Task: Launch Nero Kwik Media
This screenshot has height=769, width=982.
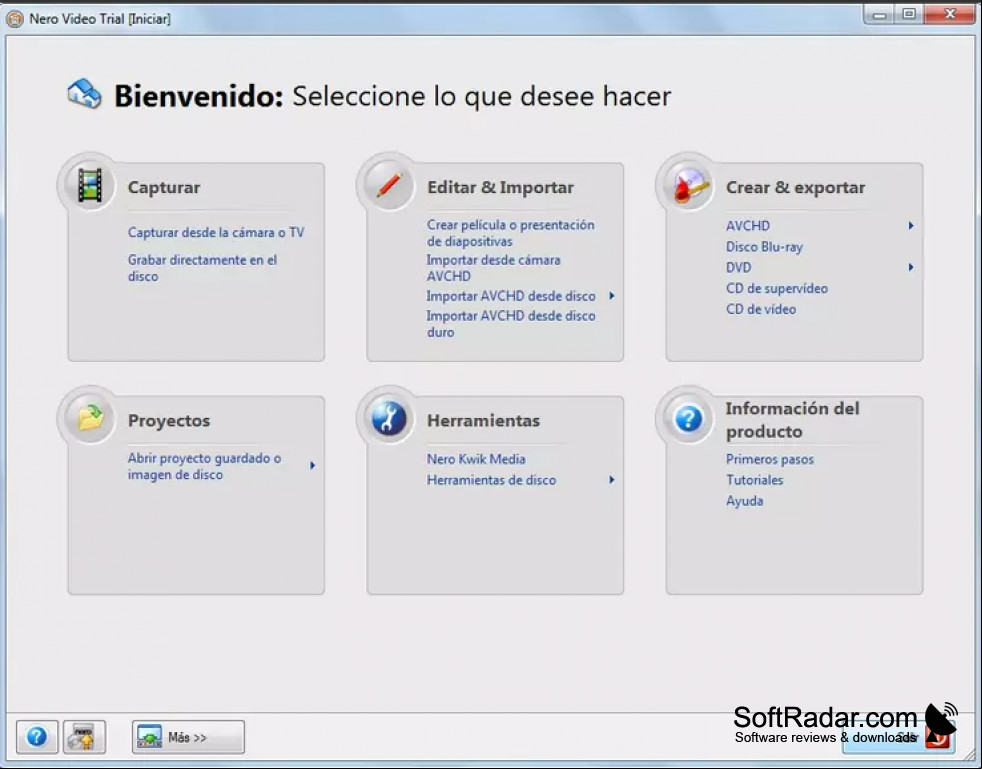Action: click(476, 459)
